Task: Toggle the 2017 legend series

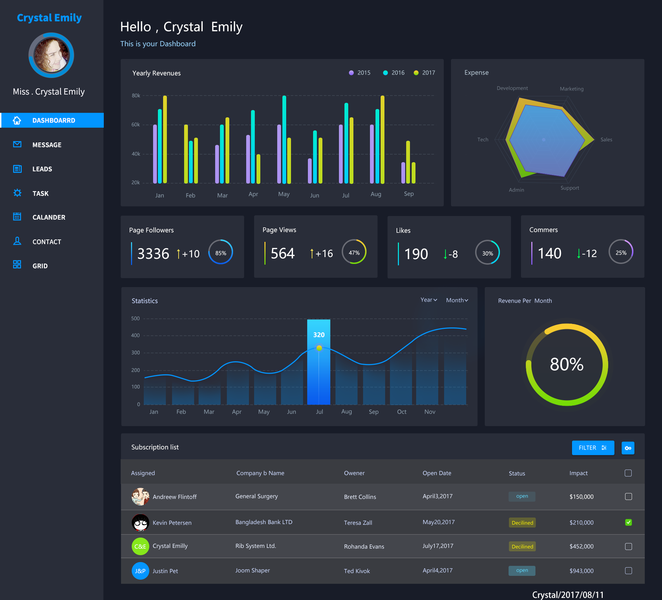Action: pos(424,73)
